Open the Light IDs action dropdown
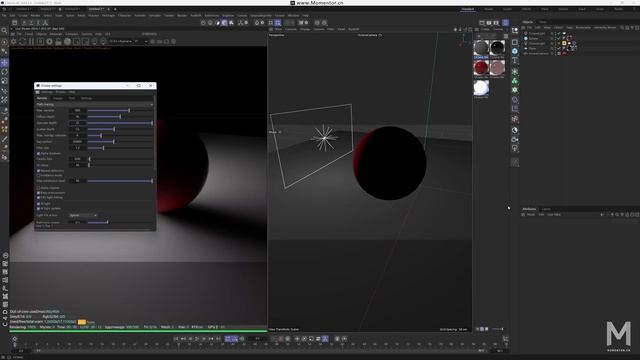The image size is (640, 360). (x=83, y=215)
